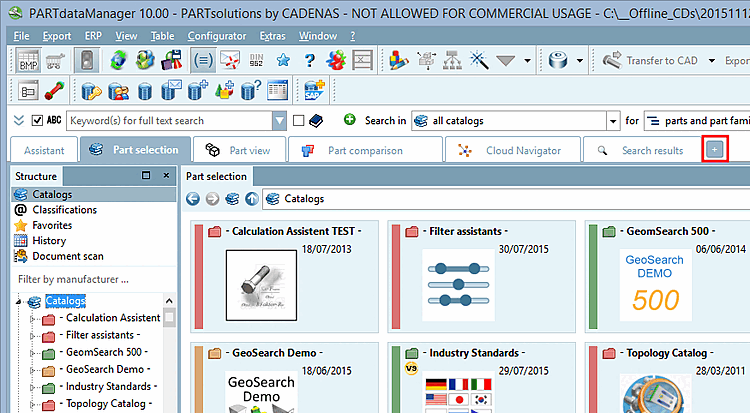This screenshot has height=413, width=750.
Task: Open the gray triangle filter dropdown arrow
Action: [x=528, y=61]
